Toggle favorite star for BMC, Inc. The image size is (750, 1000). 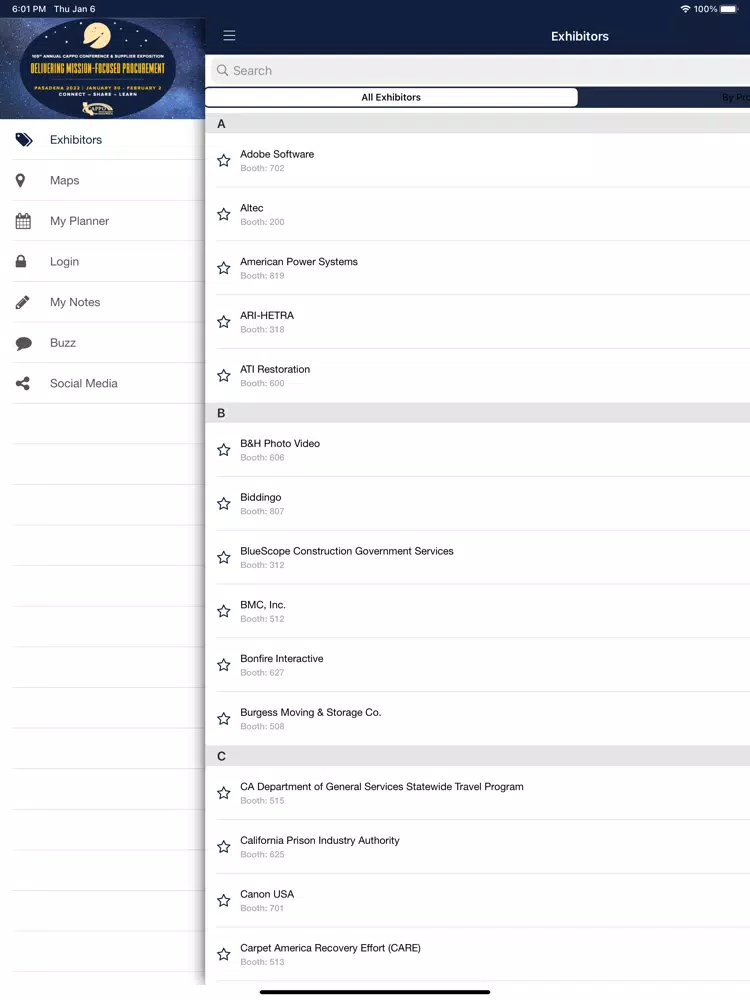coord(223,611)
